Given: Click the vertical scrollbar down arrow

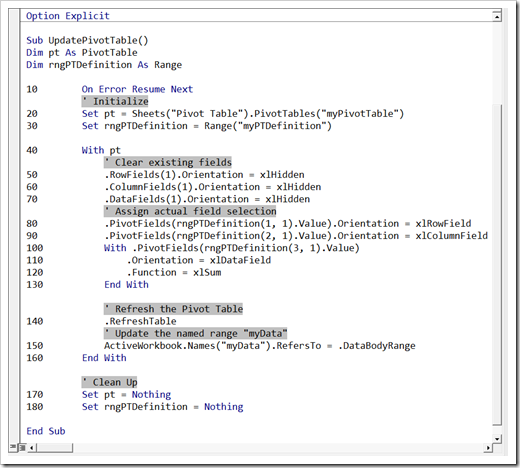Looking at the screenshot, I should pos(497,439).
